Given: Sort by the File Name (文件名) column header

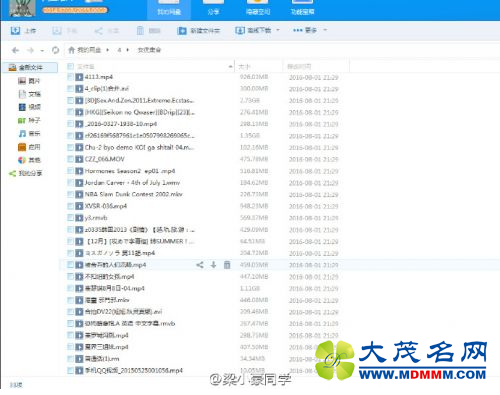Looking at the screenshot, I should [86, 67].
